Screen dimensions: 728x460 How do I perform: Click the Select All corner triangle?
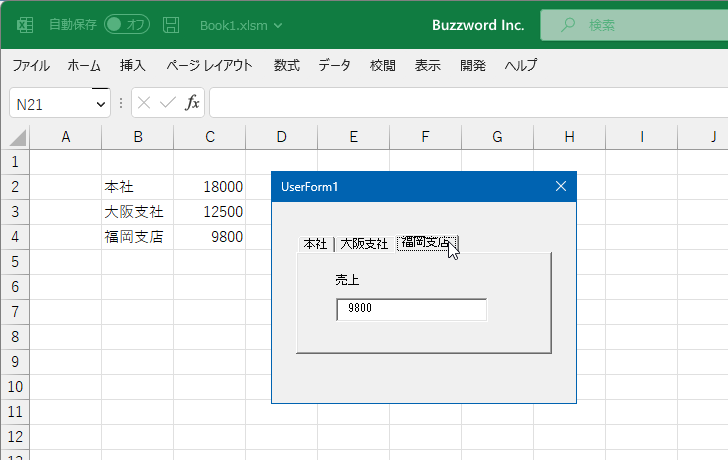pyautogui.click(x=18, y=138)
